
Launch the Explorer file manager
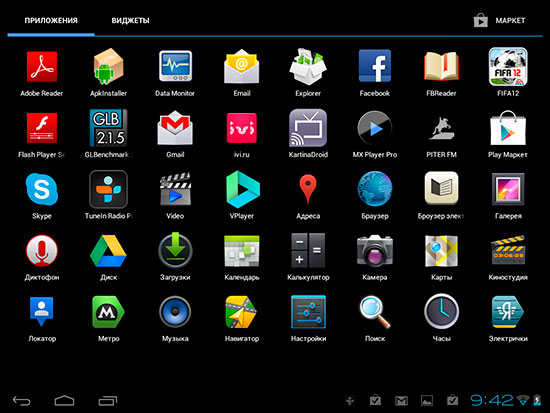pos(308,67)
